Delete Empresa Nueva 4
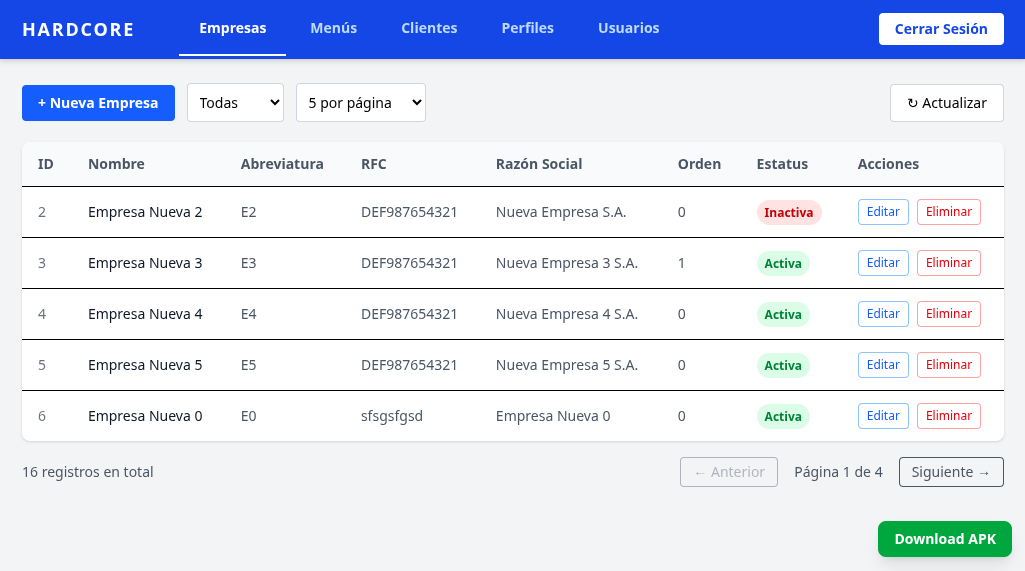Screen dimensions: 1025x571 (x=949, y=314)
